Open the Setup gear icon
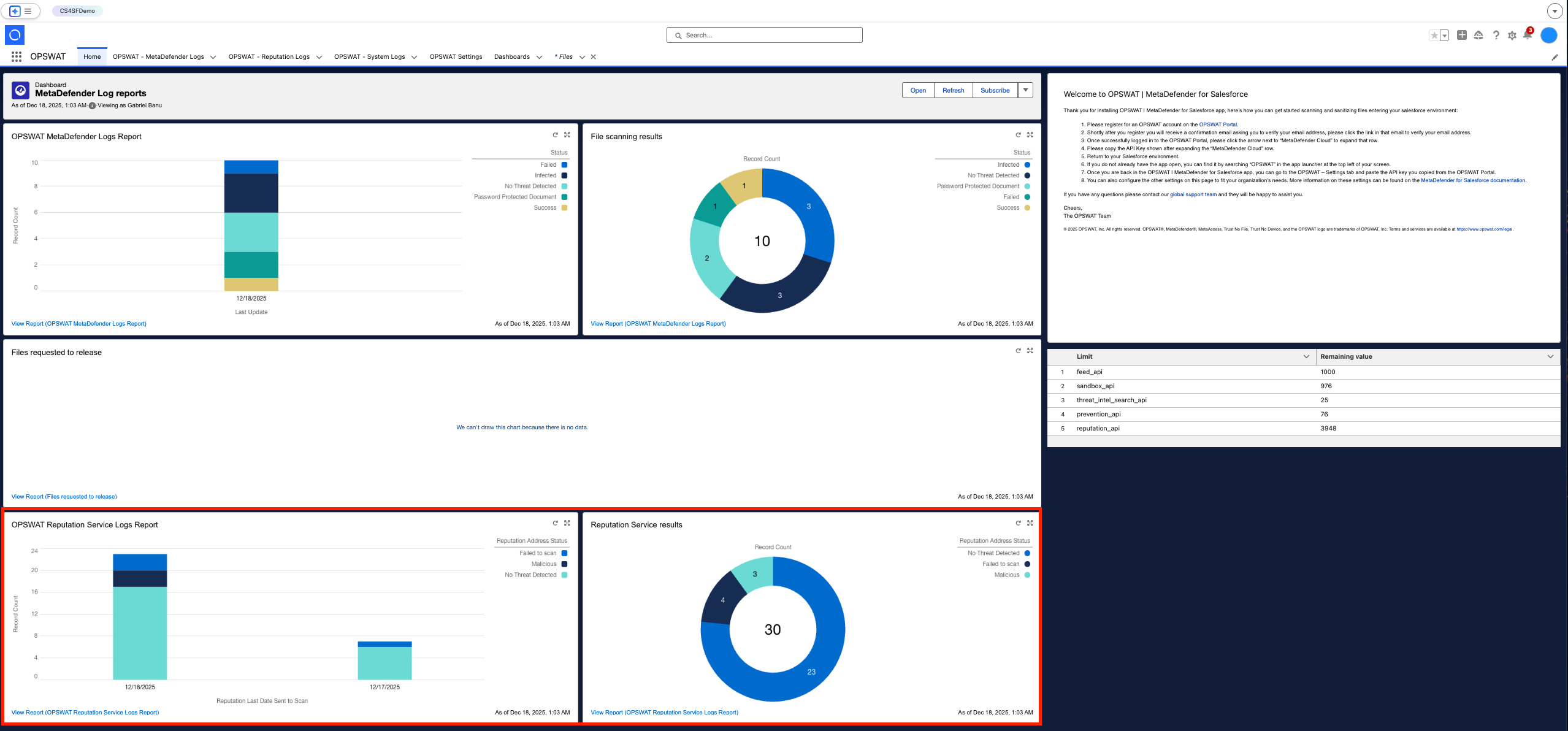Viewport: 1568px width, 731px height. (x=1512, y=36)
